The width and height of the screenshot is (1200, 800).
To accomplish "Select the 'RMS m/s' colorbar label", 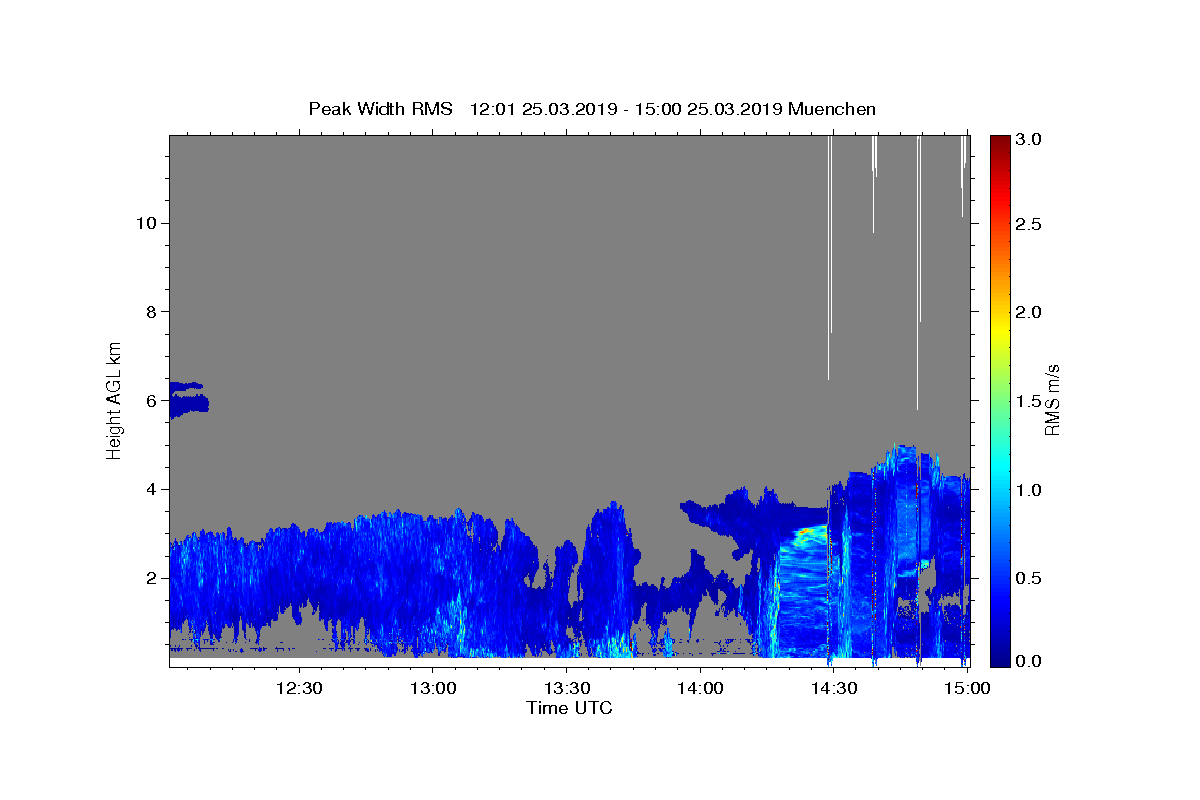I will point(1051,400).
